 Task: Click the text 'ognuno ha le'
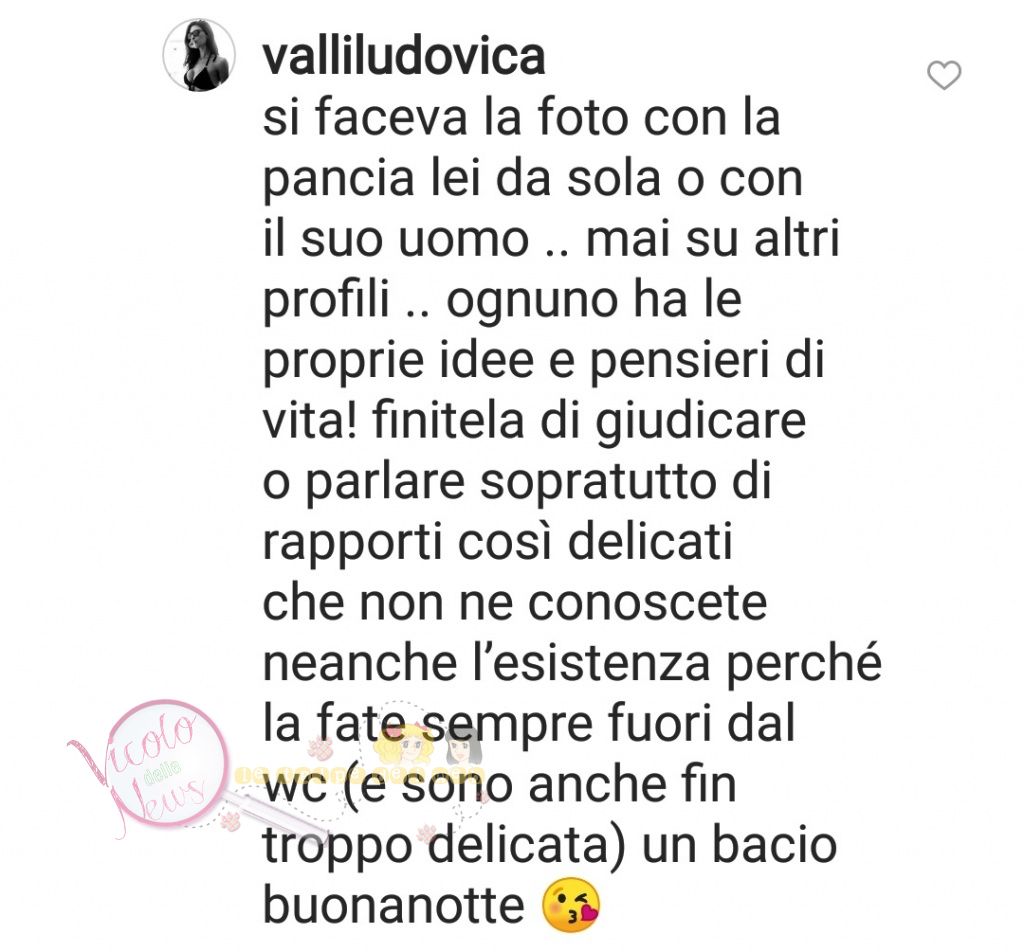click(594, 300)
